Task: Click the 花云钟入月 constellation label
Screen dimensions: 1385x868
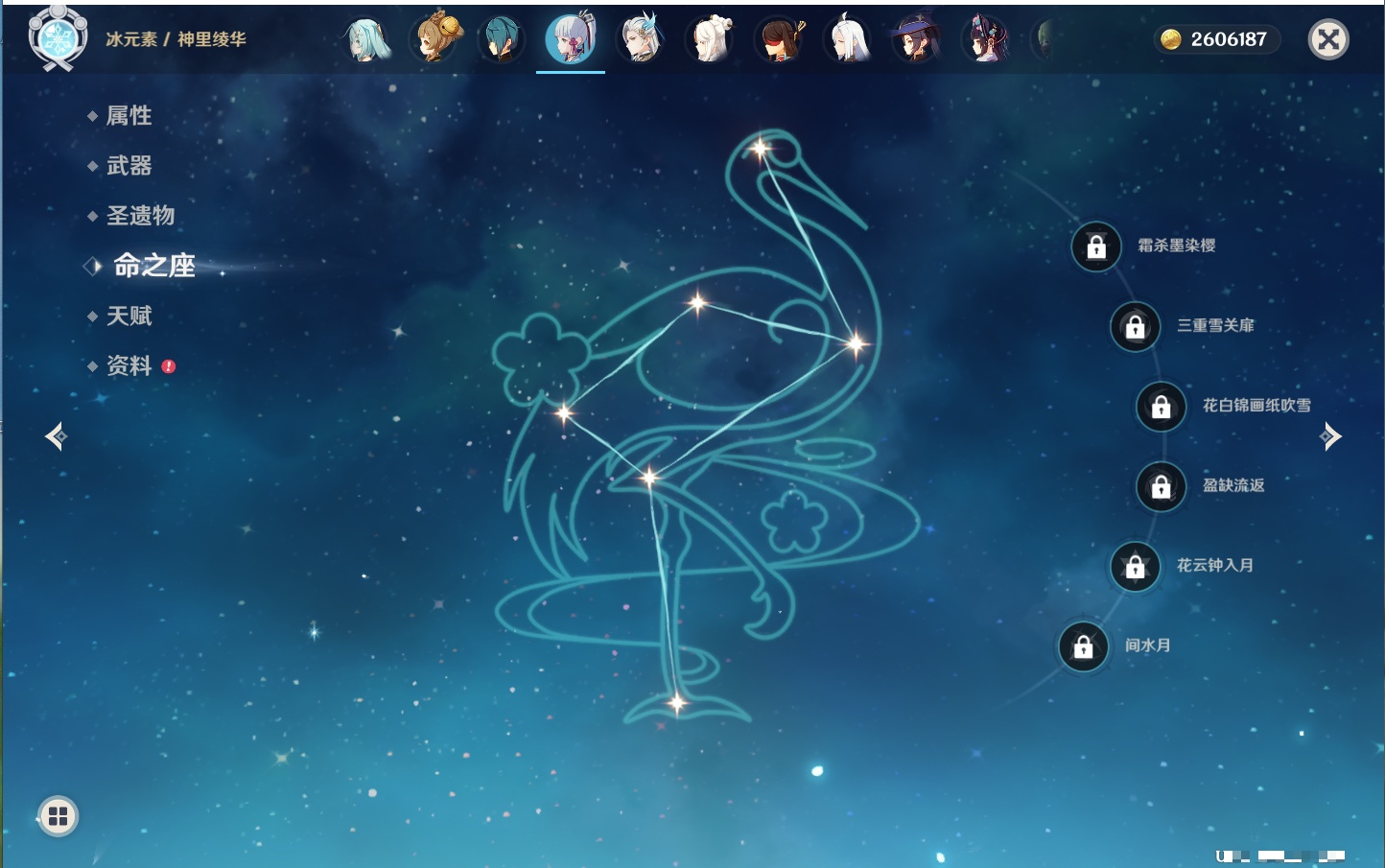Action: [1215, 565]
